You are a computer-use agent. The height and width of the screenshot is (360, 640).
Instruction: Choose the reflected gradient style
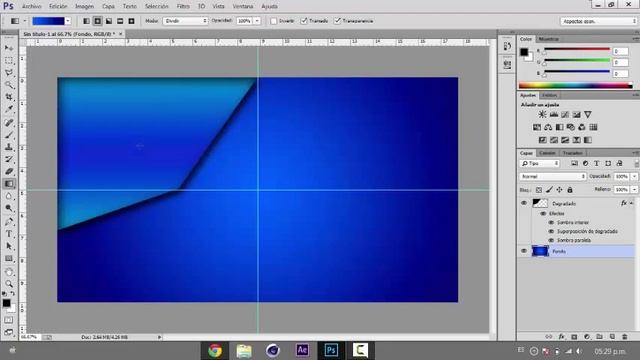click(120, 21)
